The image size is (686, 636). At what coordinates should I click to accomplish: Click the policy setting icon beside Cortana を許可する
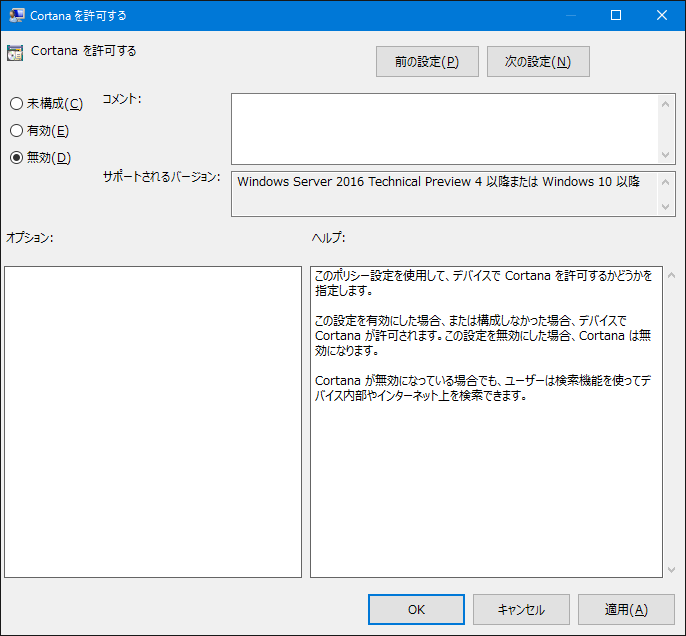[x=15, y=53]
